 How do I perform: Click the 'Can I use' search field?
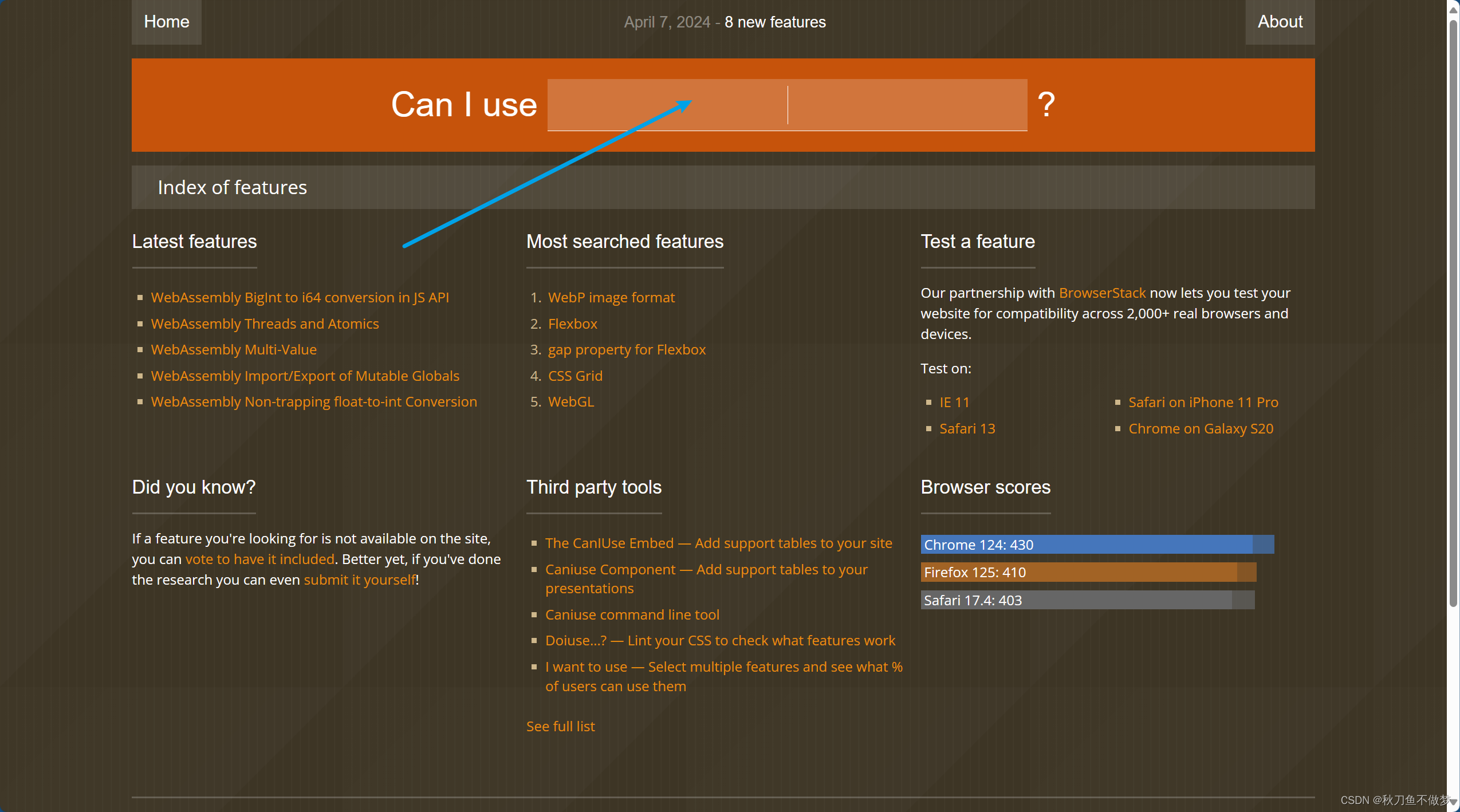786,105
